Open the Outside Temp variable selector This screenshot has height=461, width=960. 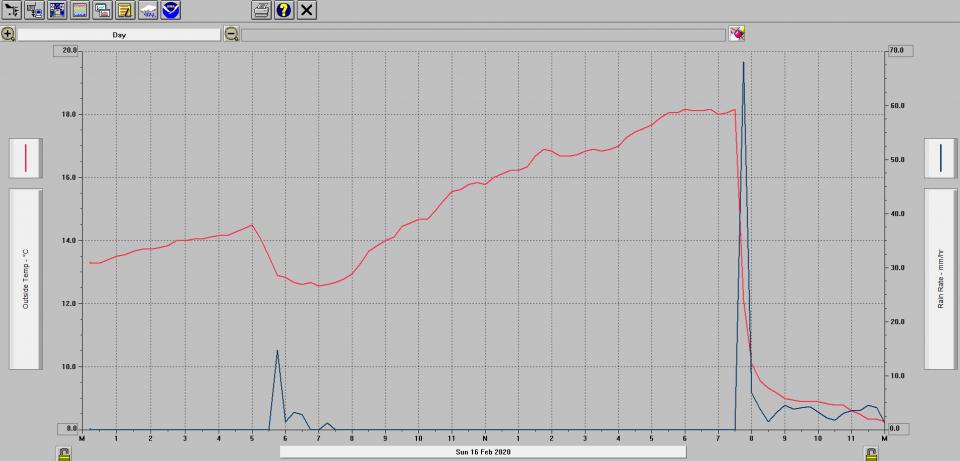[x=25, y=279]
